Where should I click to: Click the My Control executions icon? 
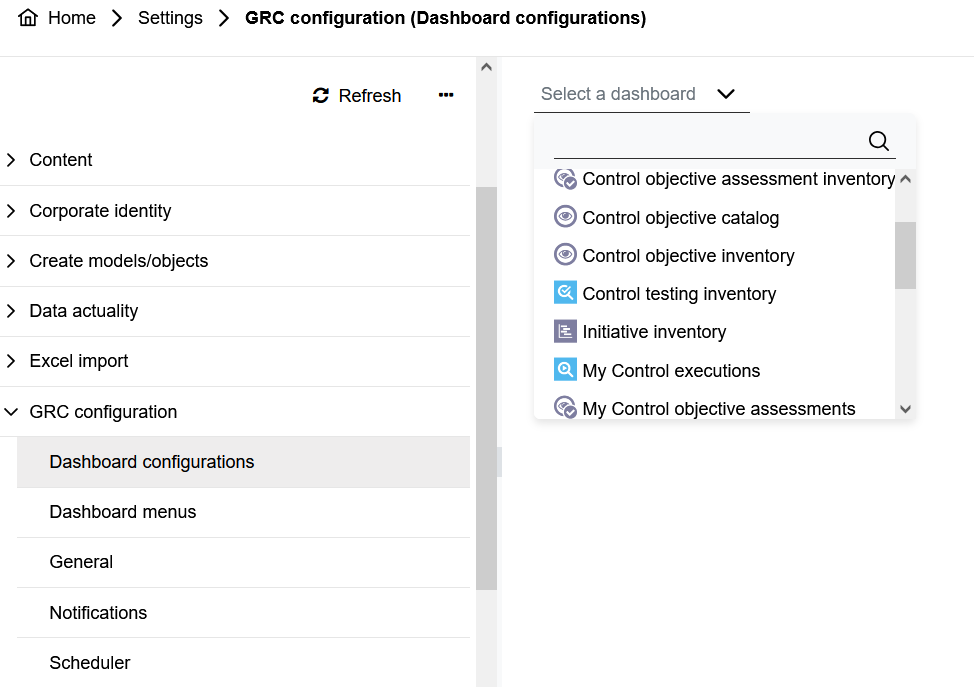tap(565, 370)
